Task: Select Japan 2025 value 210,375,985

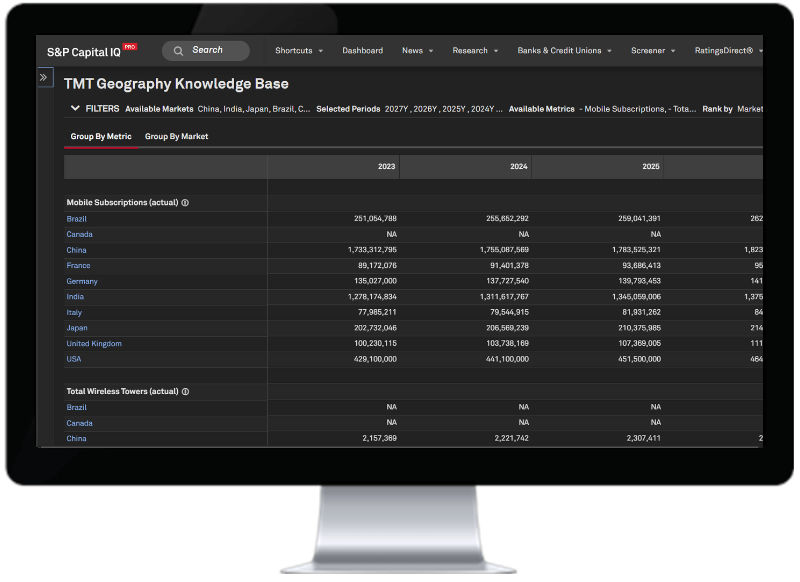Action: (x=639, y=328)
